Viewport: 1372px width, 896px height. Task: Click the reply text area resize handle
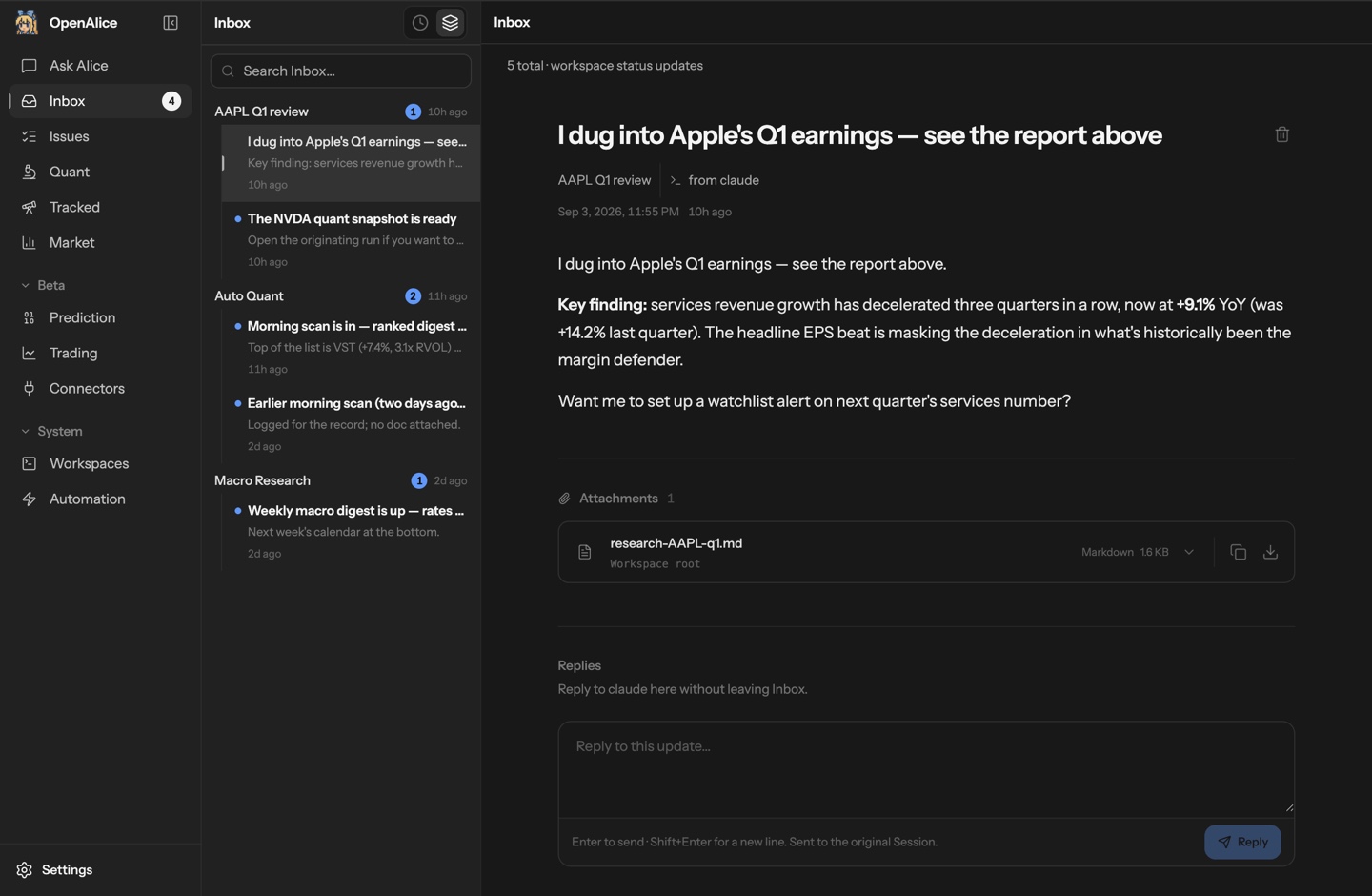coord(1289,808)
